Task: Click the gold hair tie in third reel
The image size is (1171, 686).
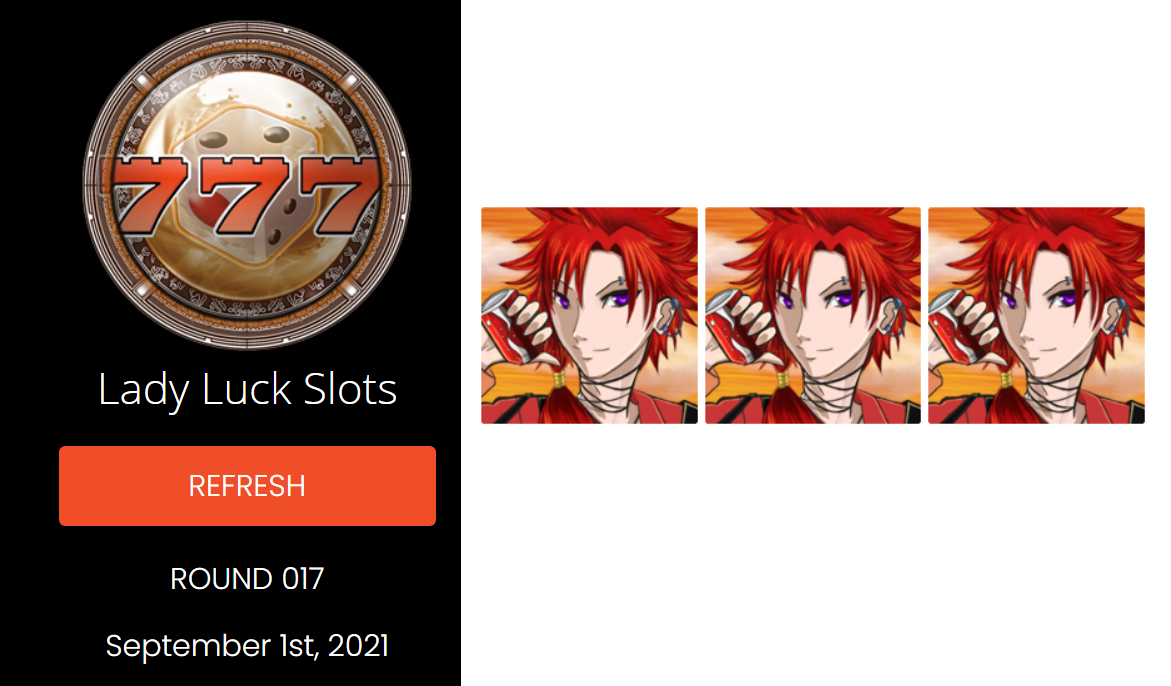Action: pos(1006,380)
